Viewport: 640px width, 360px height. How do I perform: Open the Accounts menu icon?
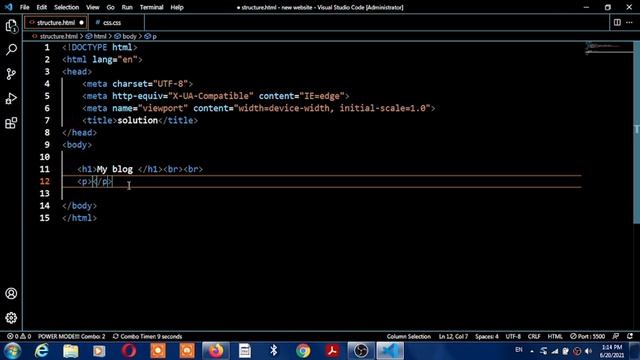tap(11, 293)
